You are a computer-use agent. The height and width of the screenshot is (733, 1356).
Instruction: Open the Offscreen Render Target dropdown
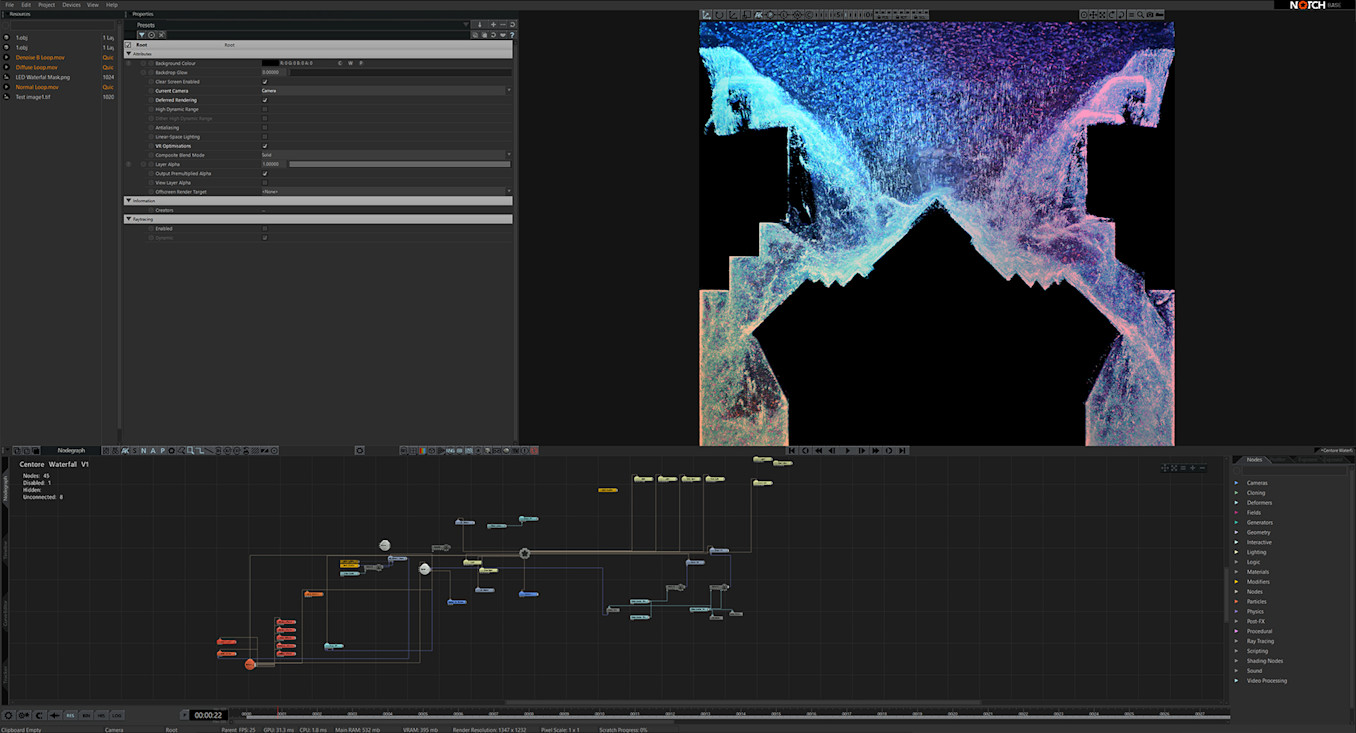pyautogui.click(x=386, y=191)
